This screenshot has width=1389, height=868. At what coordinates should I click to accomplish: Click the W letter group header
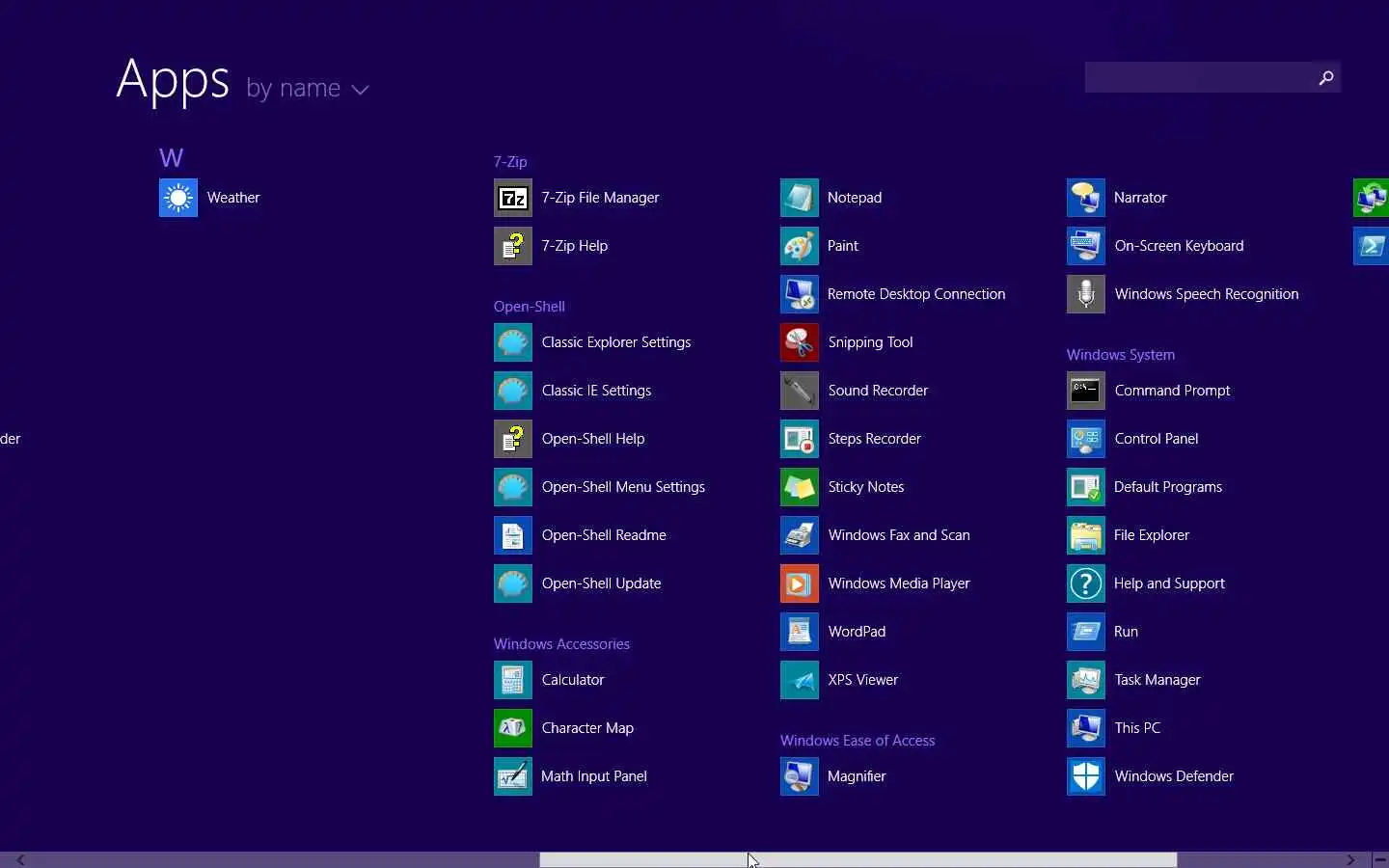[171, 158]
